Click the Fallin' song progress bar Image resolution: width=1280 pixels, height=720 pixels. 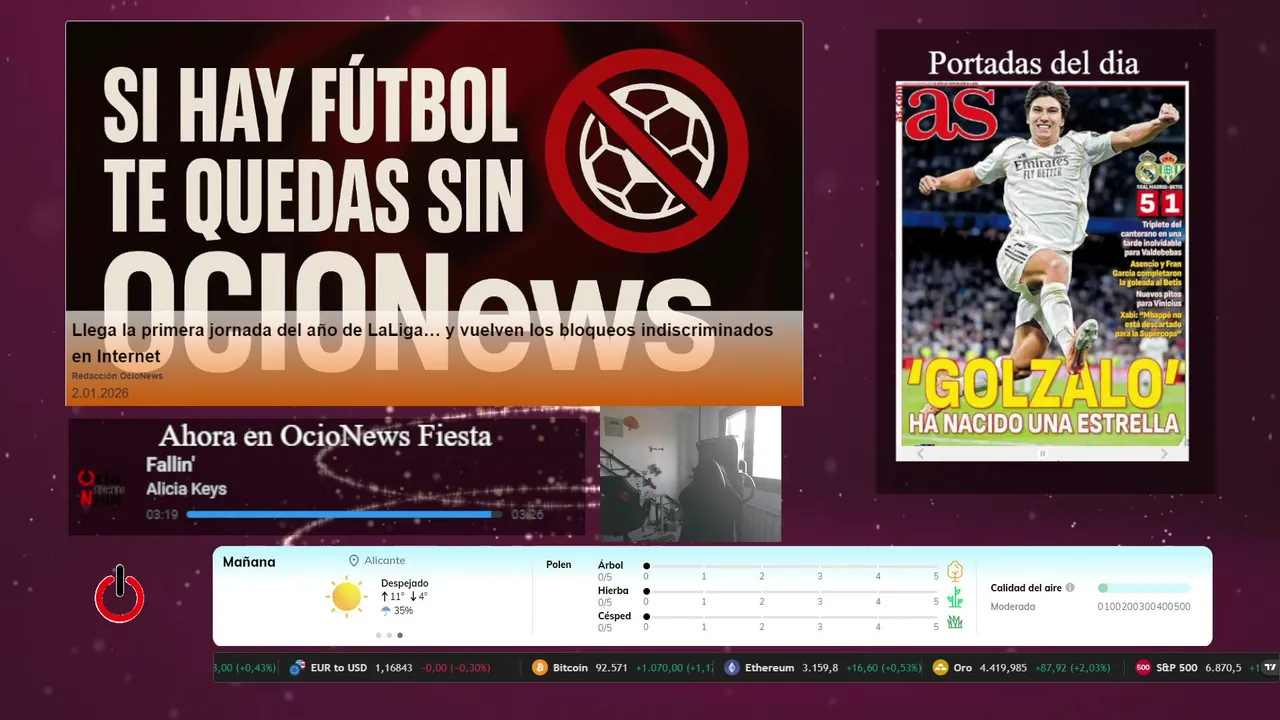[x=345, y=515]
